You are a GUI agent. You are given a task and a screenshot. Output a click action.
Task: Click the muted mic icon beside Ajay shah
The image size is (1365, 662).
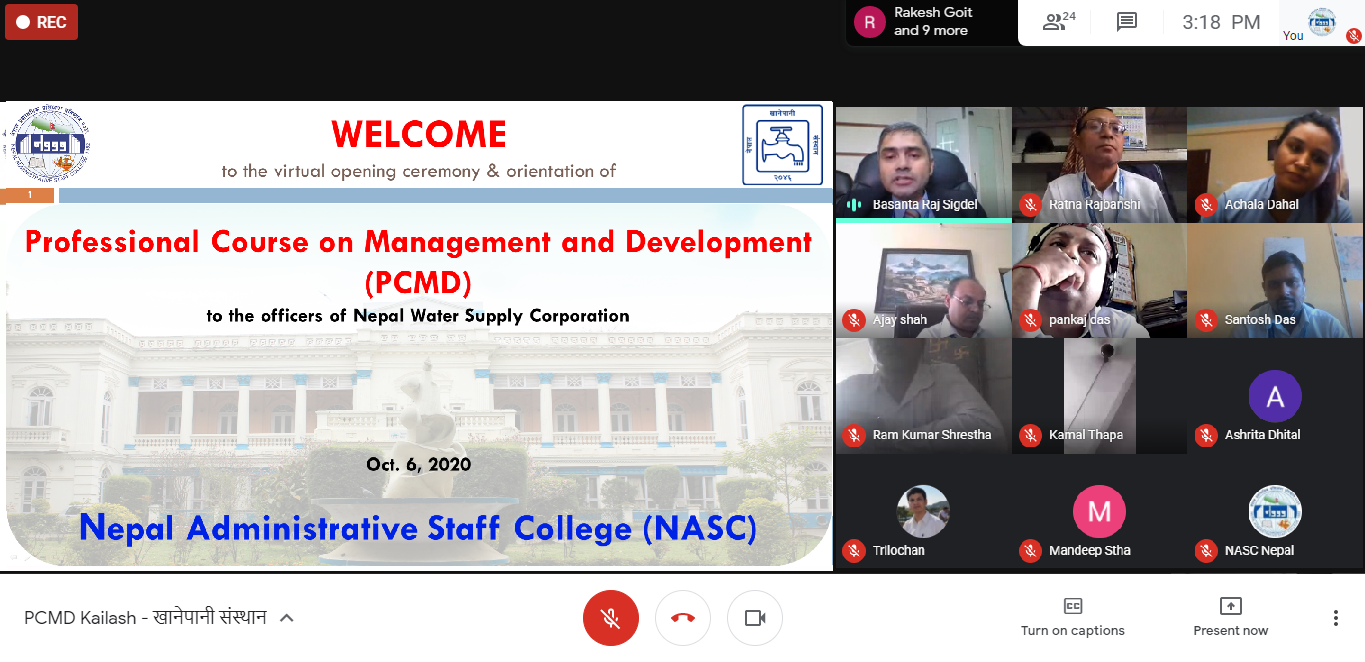click(854, 320)
